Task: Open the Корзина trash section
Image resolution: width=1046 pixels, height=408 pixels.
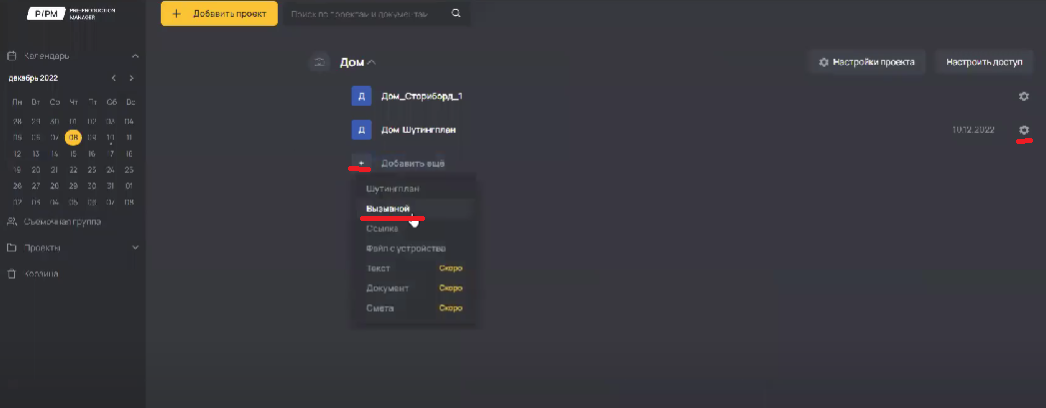Action: 41,273
